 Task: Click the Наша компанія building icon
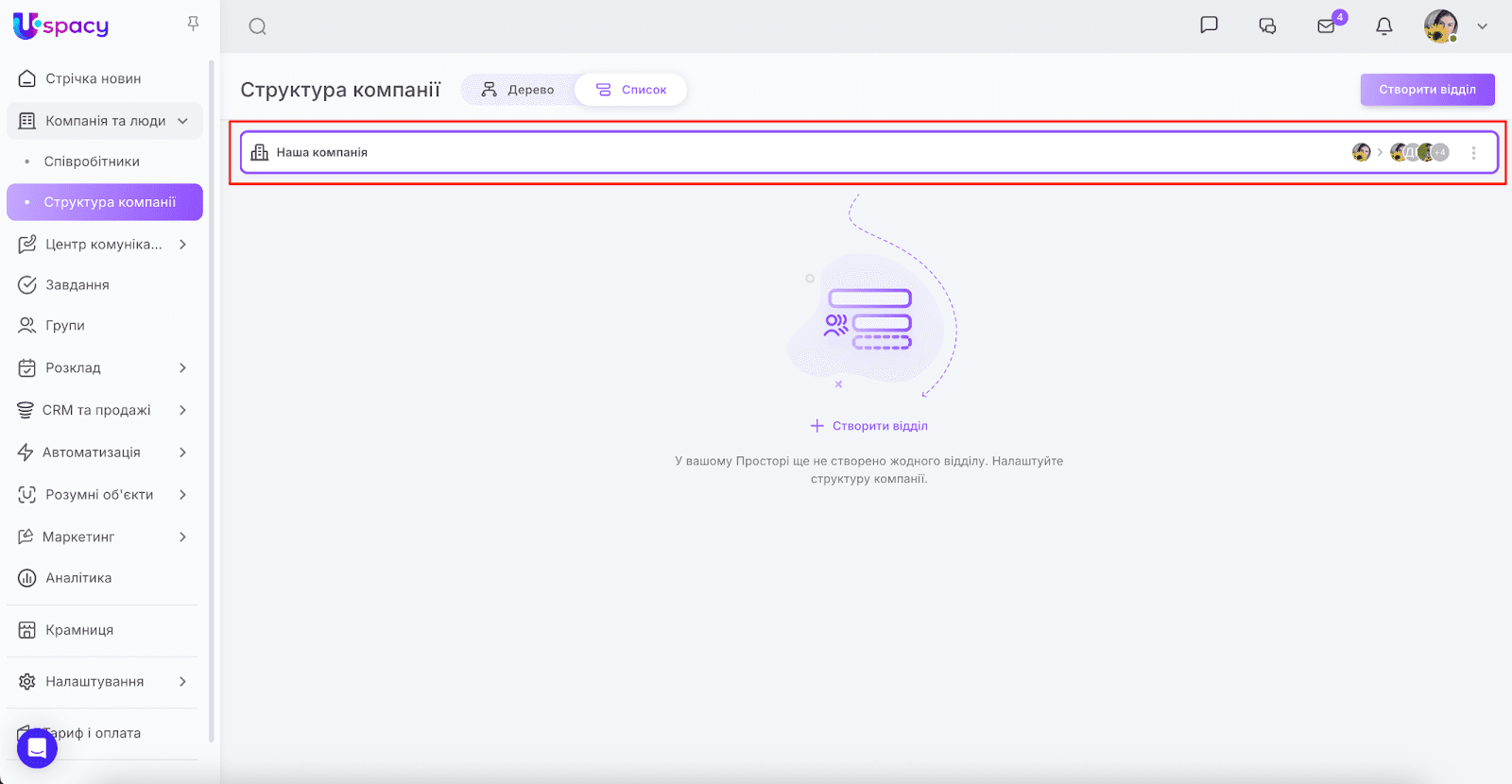[260, 152]
